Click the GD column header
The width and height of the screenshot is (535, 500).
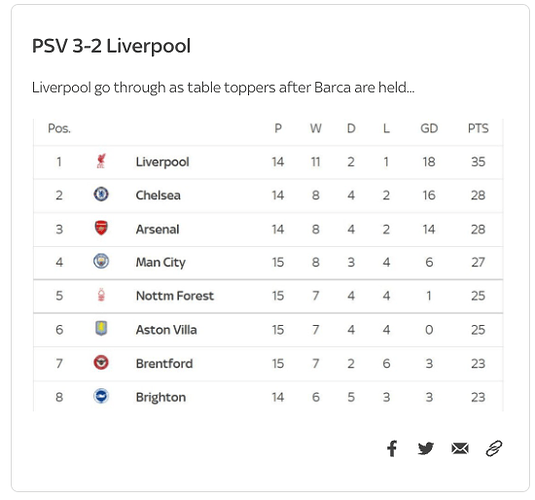pos(429,128)
